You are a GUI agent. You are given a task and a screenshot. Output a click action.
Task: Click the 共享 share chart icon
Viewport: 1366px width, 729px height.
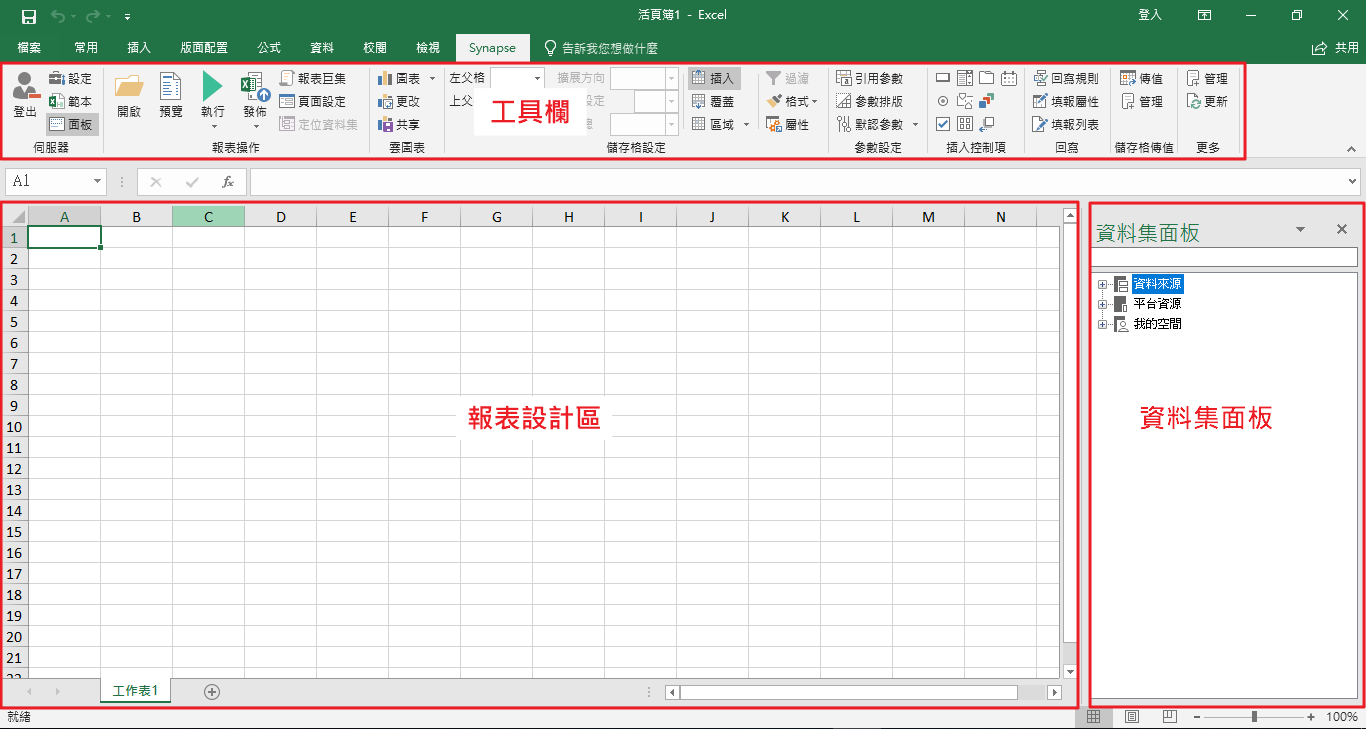point(399,125)
